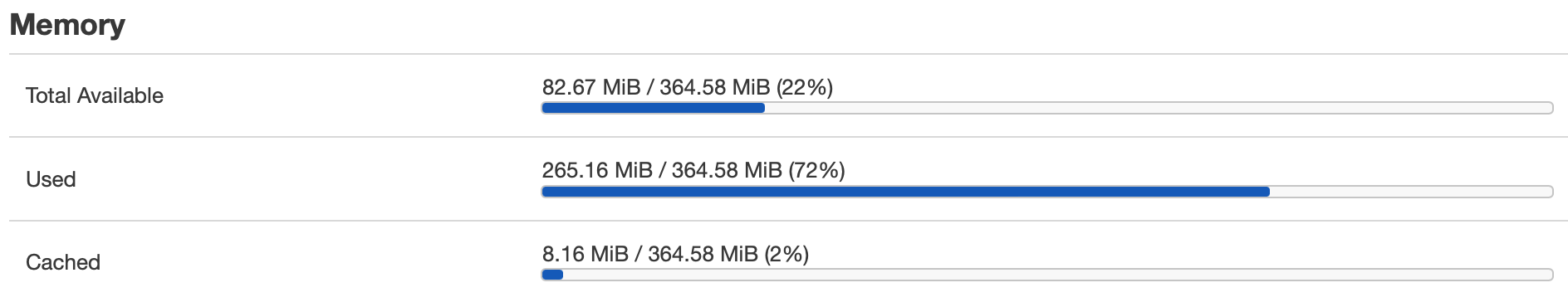This screenshot has height=307, width=1568.
Task: Click empty portion of Total Available bar
Action: coord(1159,108)
